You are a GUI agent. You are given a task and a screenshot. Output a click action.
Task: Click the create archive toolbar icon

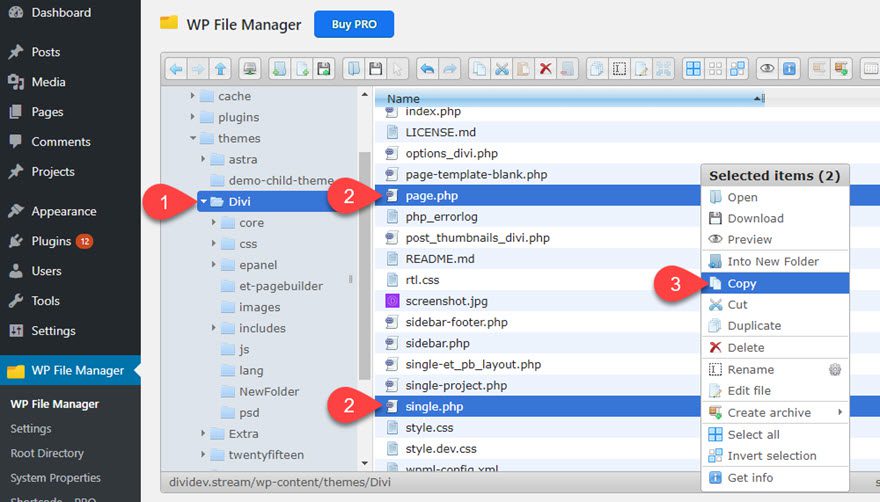841,69
